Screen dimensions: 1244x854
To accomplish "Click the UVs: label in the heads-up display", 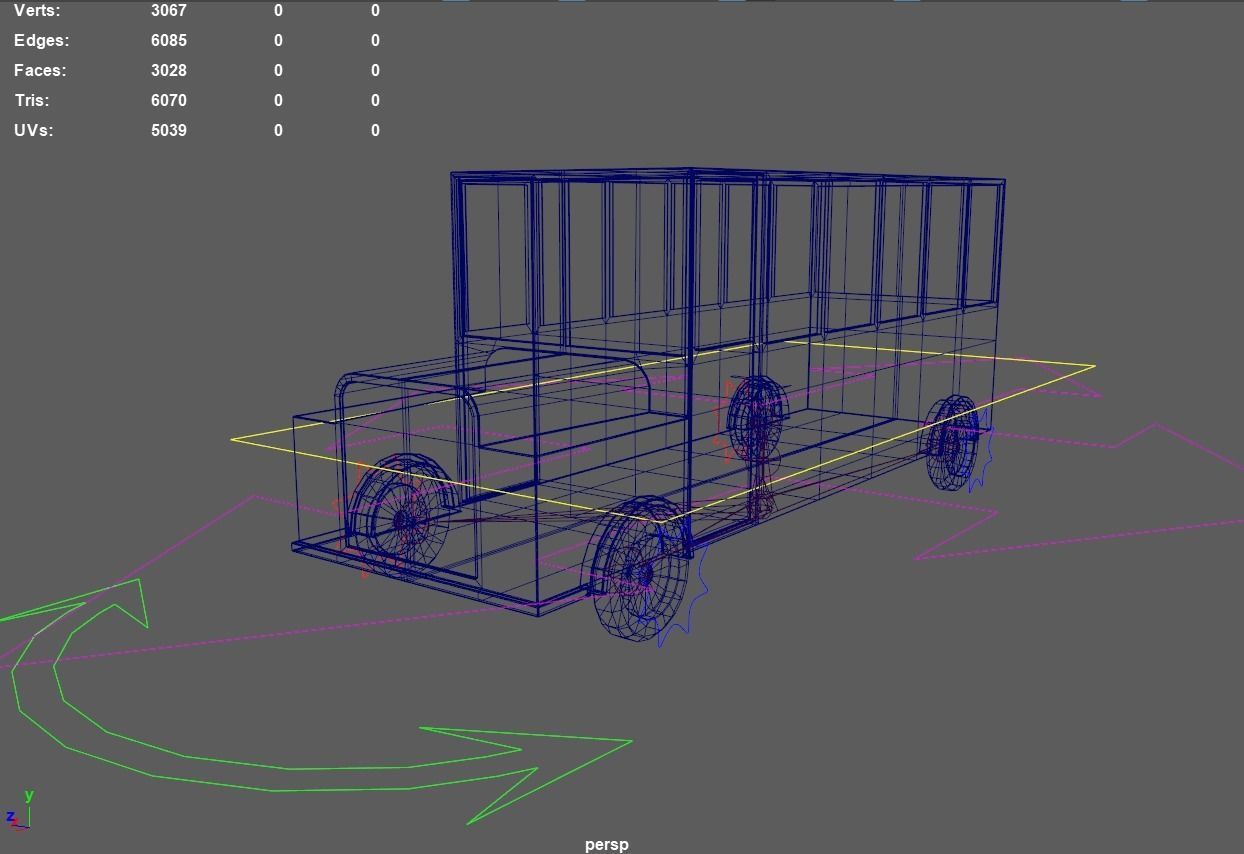I will pos(34,131).
